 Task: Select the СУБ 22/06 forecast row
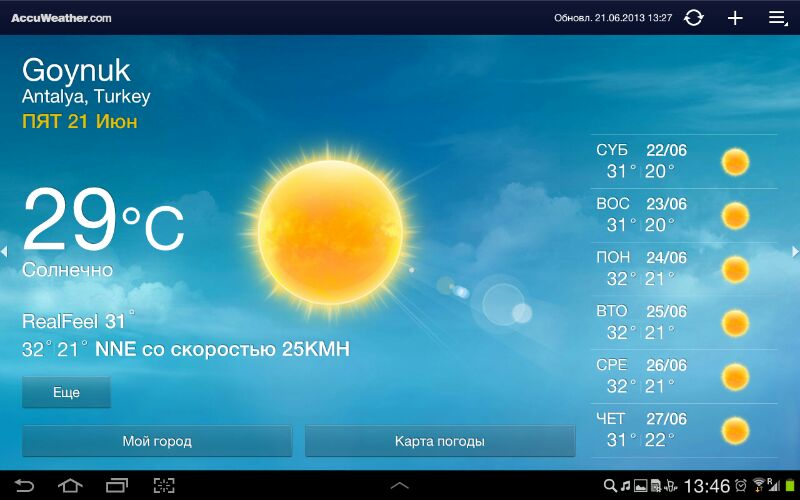tap(683, 162)
